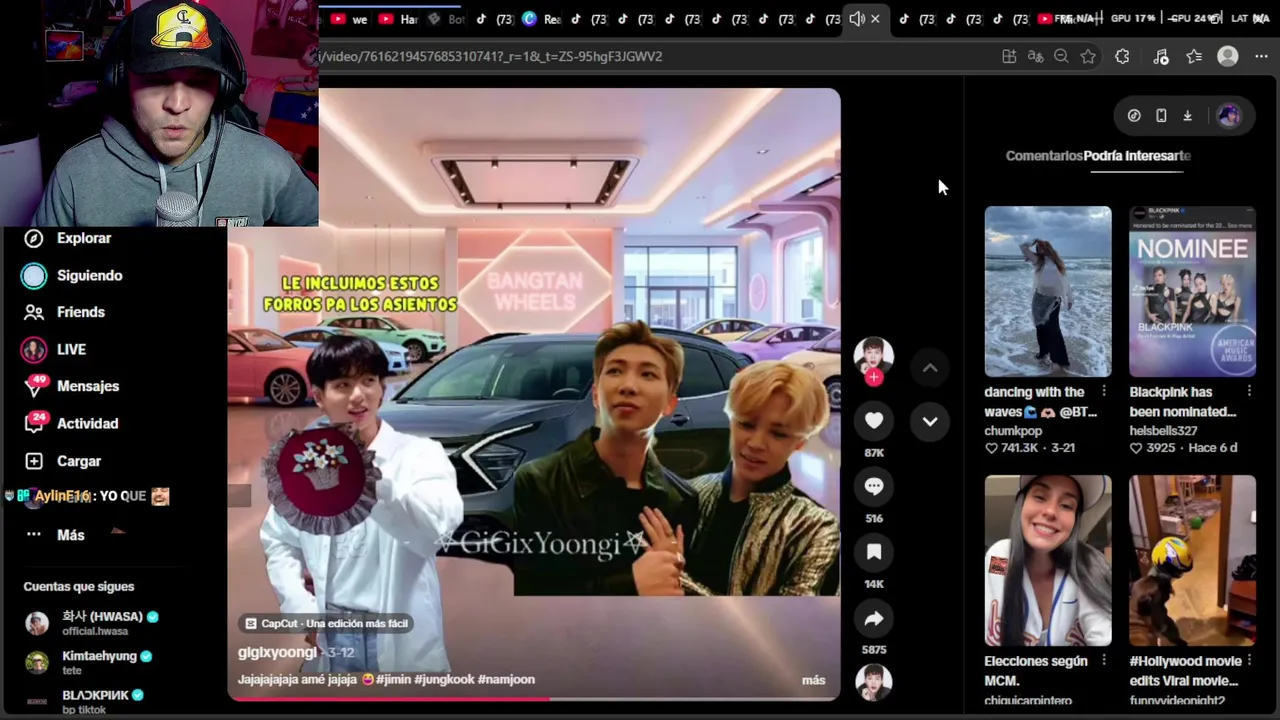Click the browser address bar URL
This screenshot has height=720, width=1280.
tap(490, 56)
